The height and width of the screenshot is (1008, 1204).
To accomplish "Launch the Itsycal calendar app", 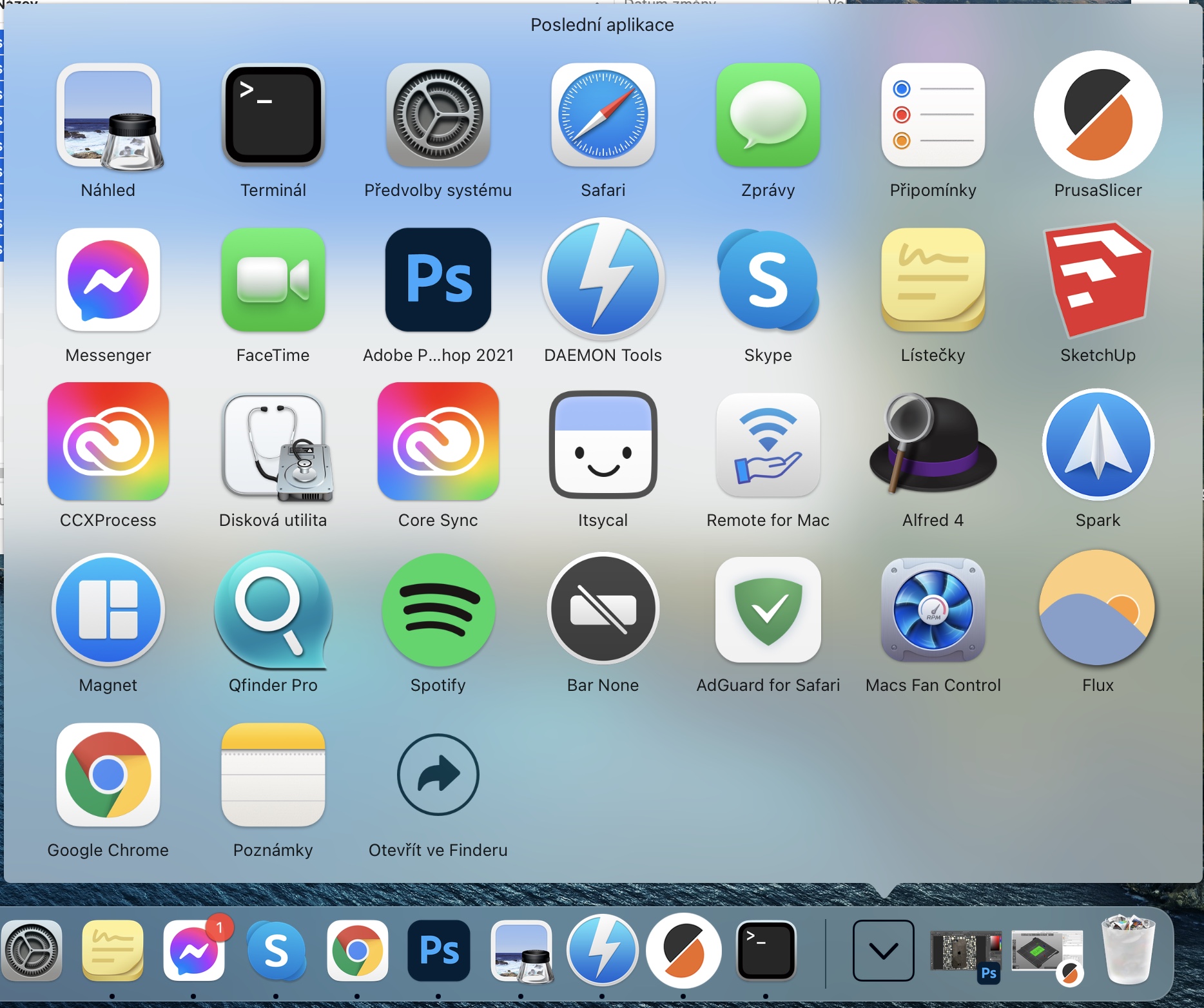I will (x=603, y=445).
